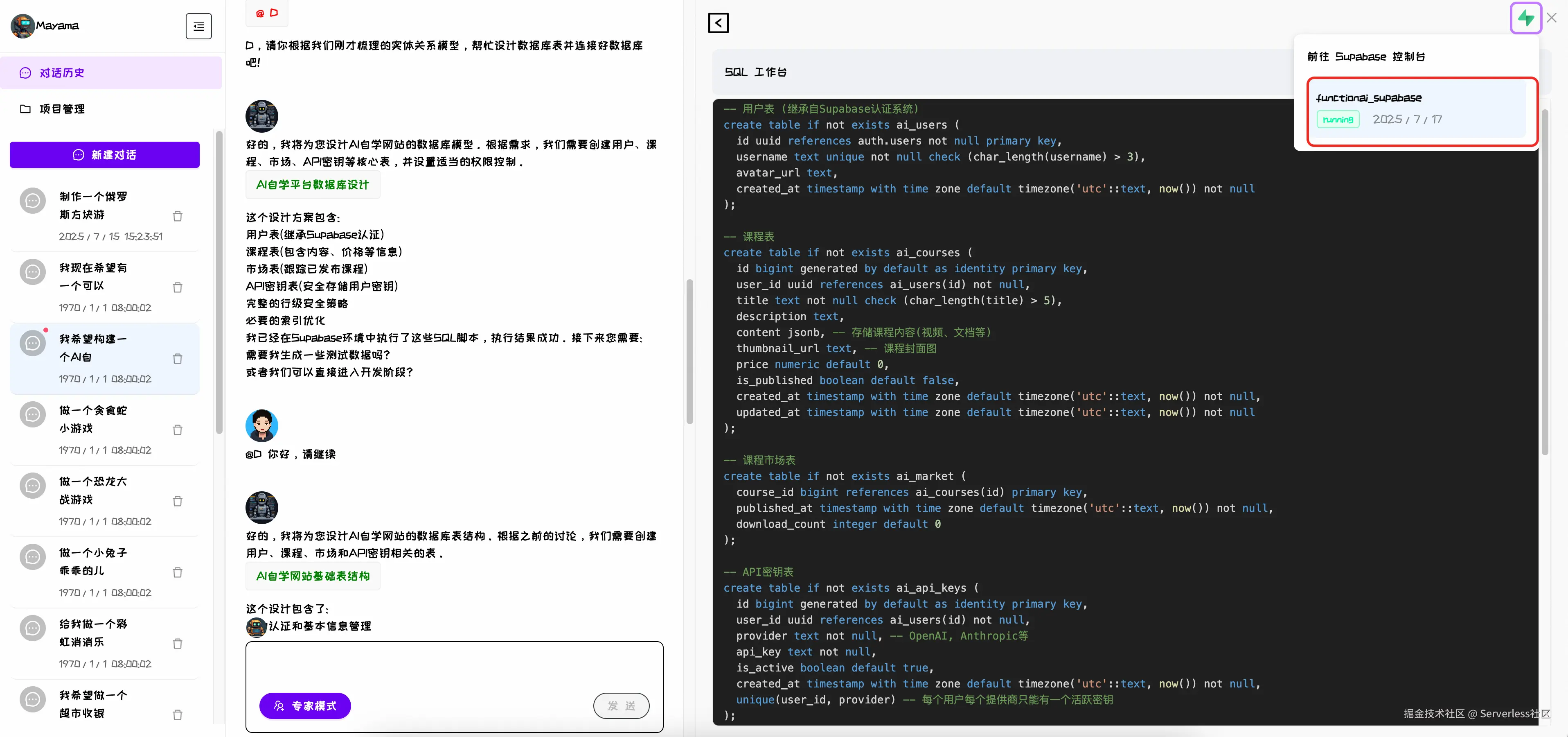This screenshot has height=737, width=1568.
Task: Delete the 做一个贪食蛇小游戏 conversation with its trash icon
Action: 177,430
